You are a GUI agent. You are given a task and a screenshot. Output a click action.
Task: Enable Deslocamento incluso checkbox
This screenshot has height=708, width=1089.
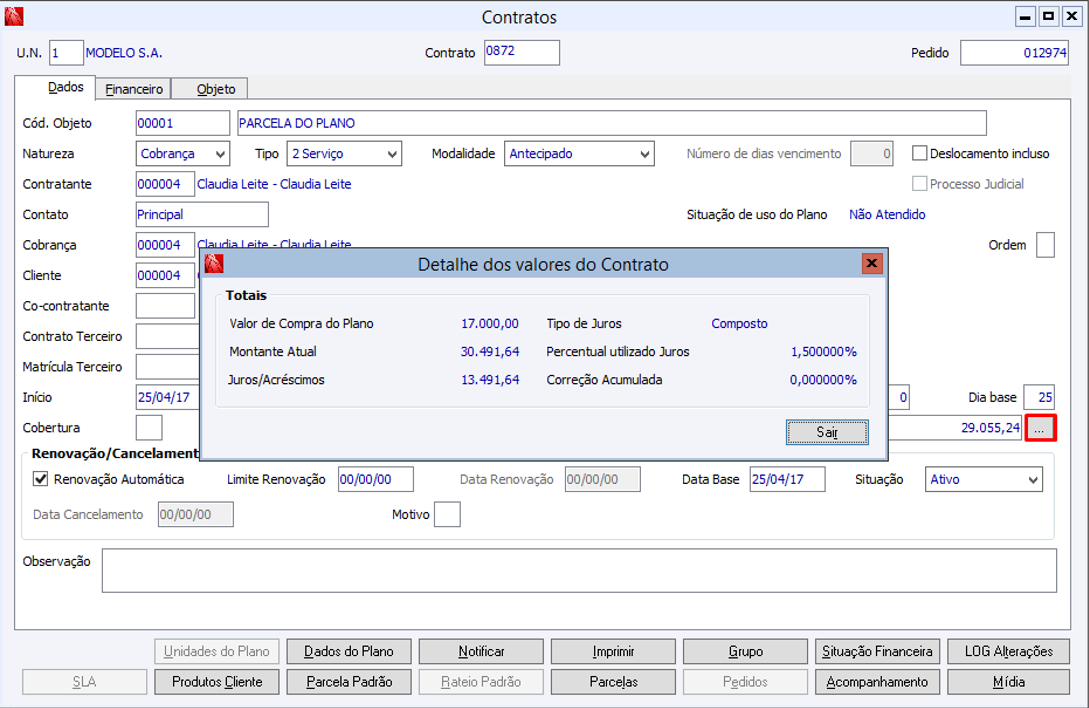click(920, 153)
